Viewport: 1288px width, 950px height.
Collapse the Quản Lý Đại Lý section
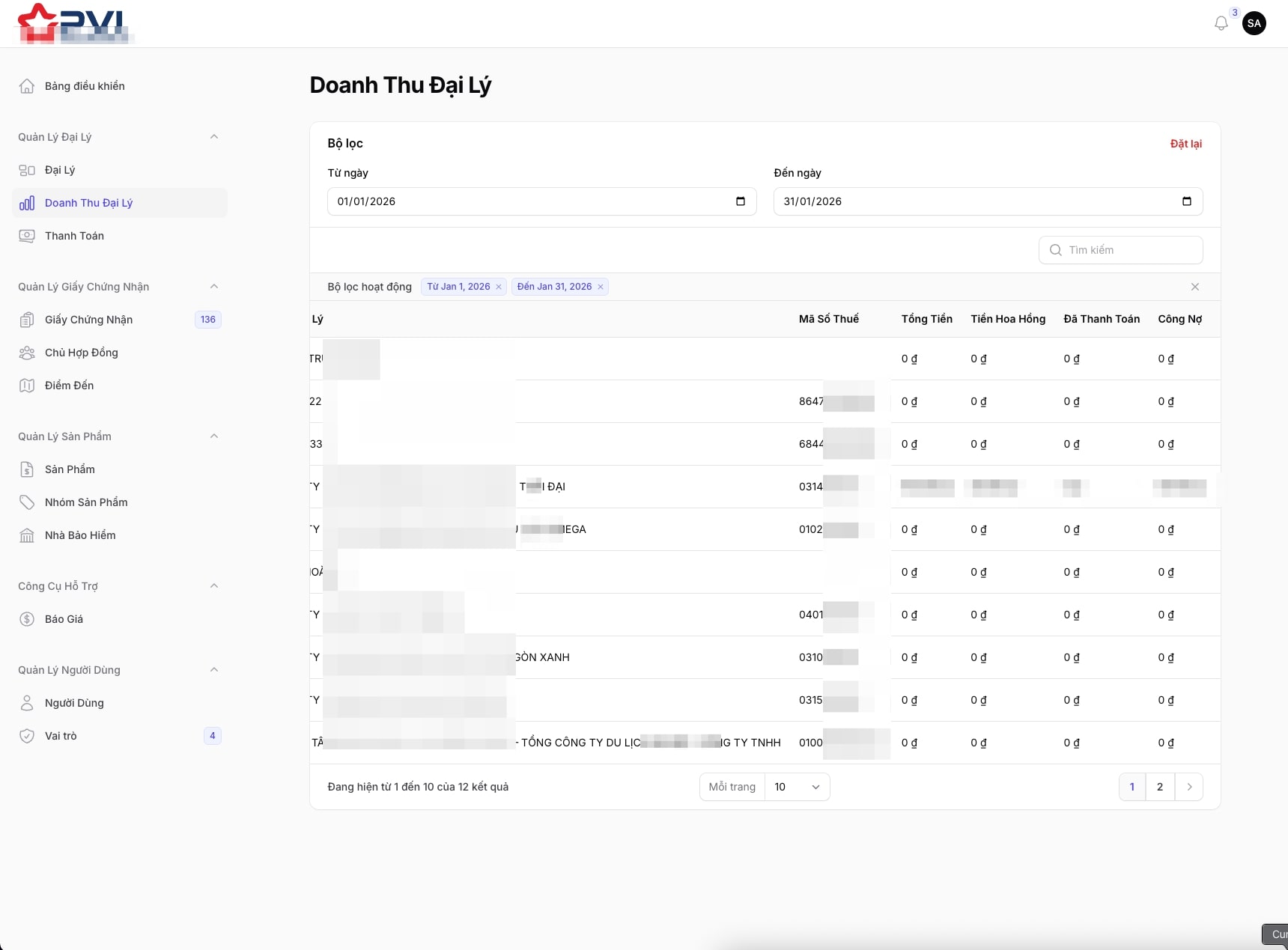[214, 137]
